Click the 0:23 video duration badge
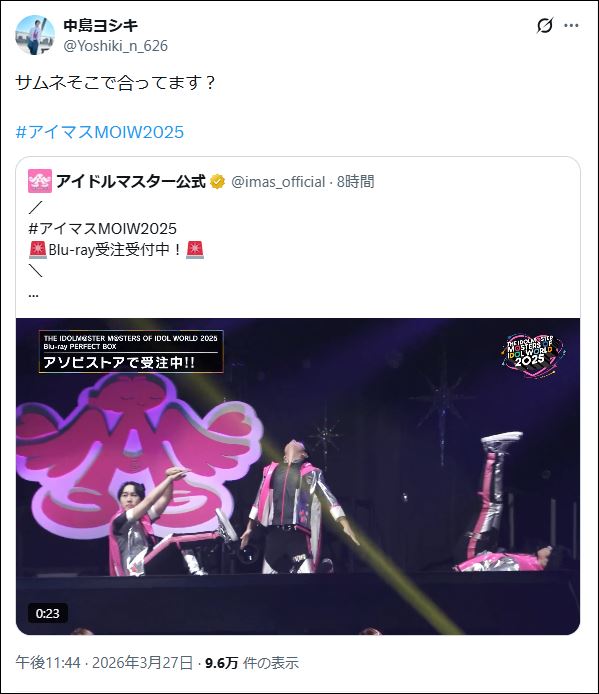 [x=47, y=613]
